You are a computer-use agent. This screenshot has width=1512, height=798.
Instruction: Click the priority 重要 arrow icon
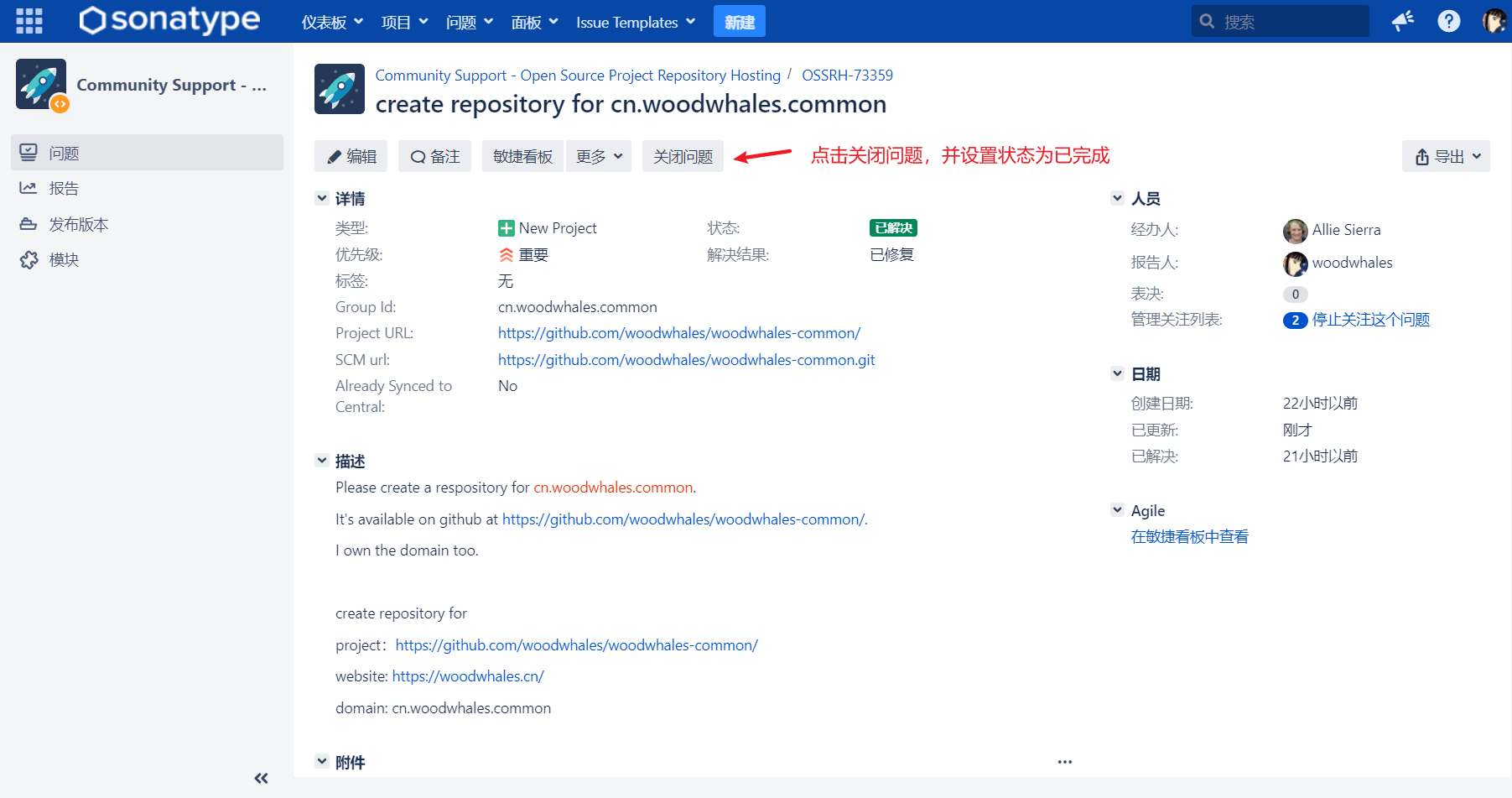507,255
